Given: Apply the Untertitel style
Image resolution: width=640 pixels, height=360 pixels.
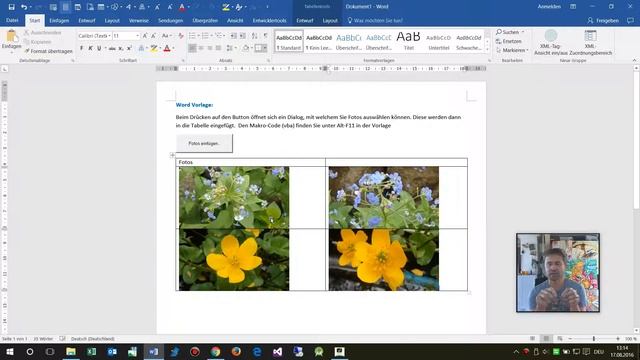Looking at the screenshot, I should click(x=439, y=41).
